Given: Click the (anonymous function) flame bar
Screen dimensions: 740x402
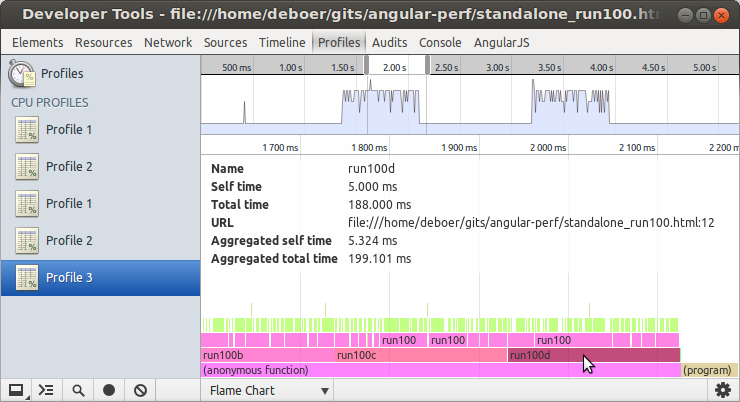Looking at the screenshot, I should pos(441,370).
